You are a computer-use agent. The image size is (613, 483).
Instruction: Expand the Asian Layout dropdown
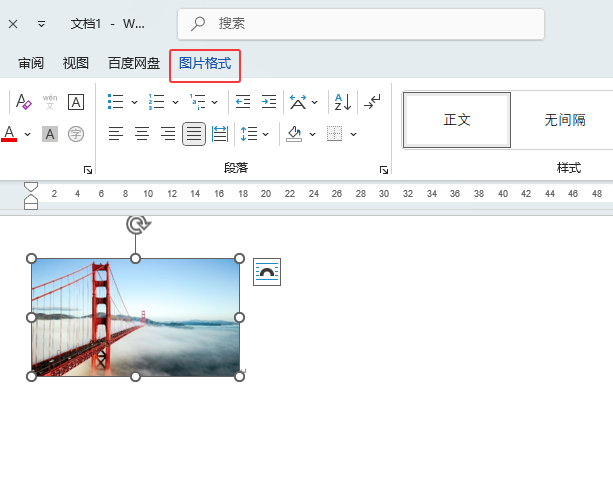point(315,102)
